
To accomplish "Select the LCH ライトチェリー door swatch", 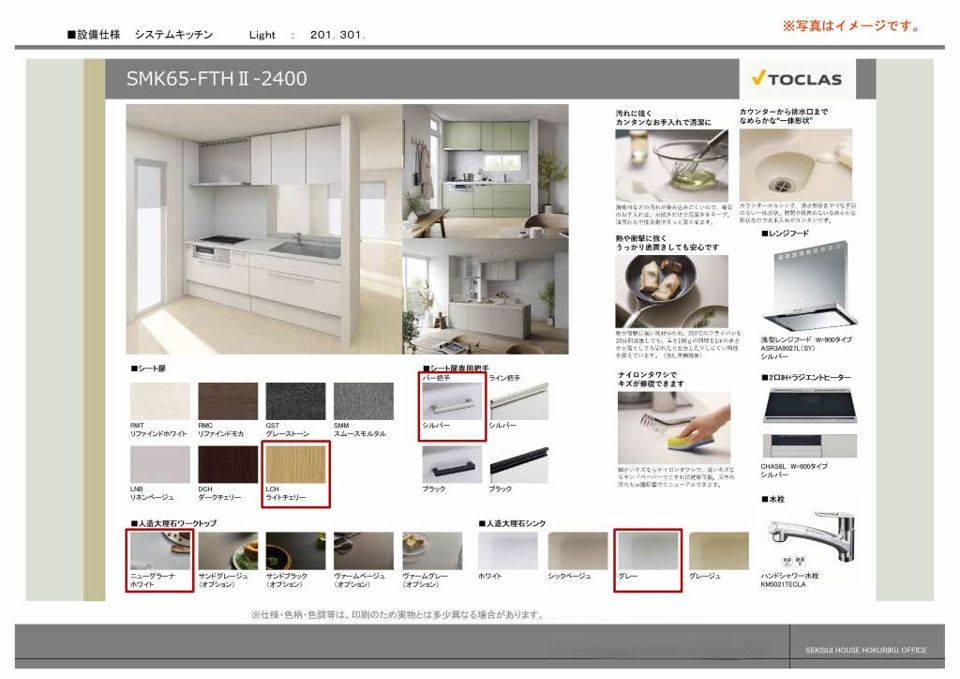I will [x=296, y=465].
